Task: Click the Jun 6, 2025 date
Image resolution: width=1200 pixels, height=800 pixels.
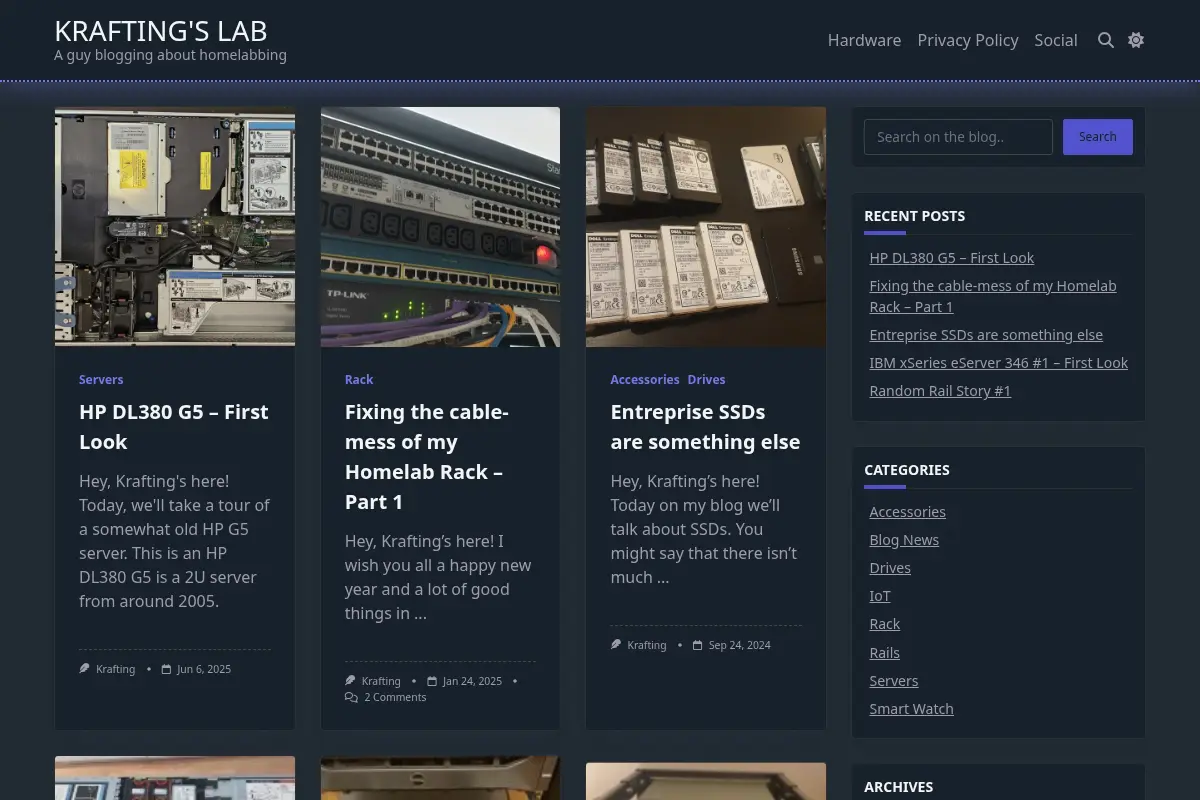Action: 204,669
